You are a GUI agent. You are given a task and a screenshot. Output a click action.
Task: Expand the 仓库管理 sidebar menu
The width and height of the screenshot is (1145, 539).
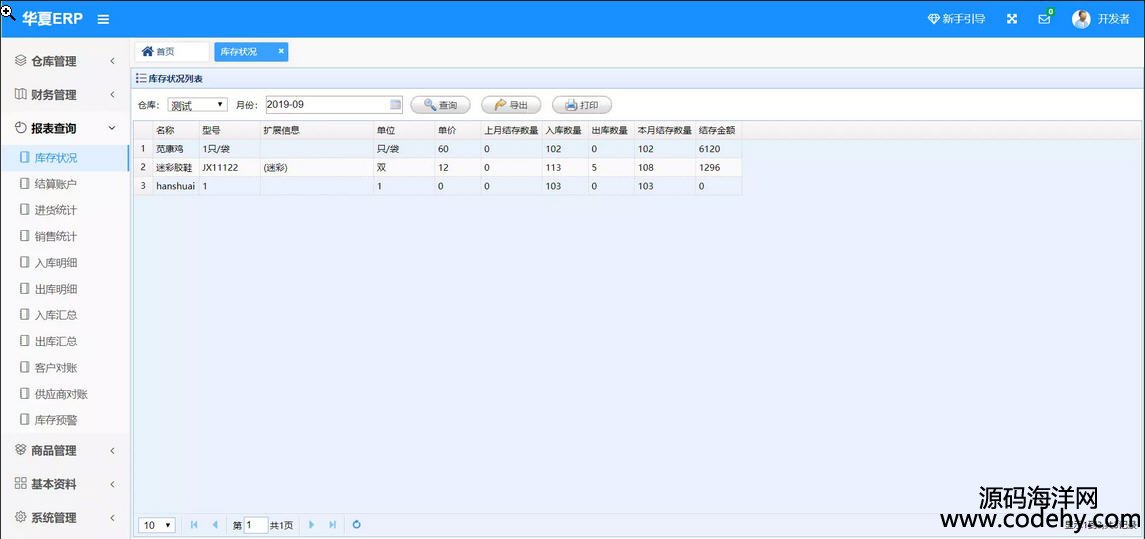(x=65, y=61)
